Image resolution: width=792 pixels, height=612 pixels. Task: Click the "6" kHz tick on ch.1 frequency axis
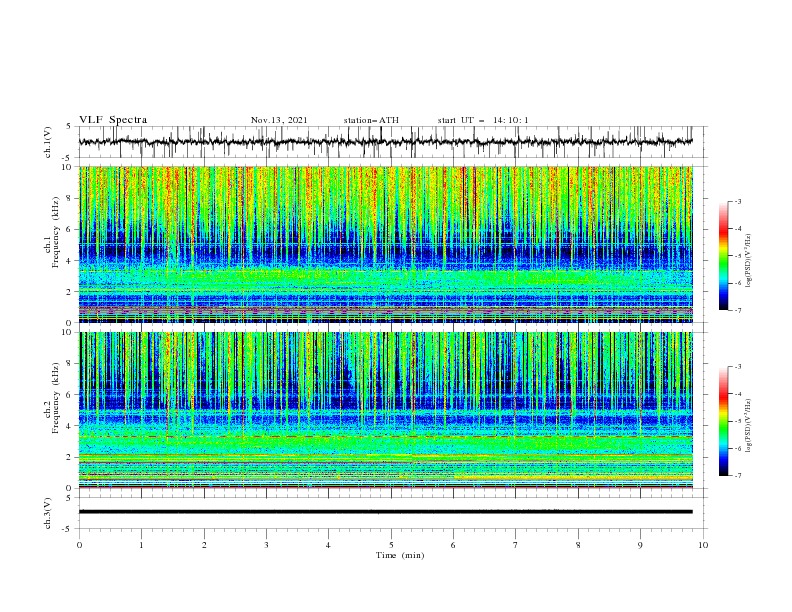(x=71, y=229)
